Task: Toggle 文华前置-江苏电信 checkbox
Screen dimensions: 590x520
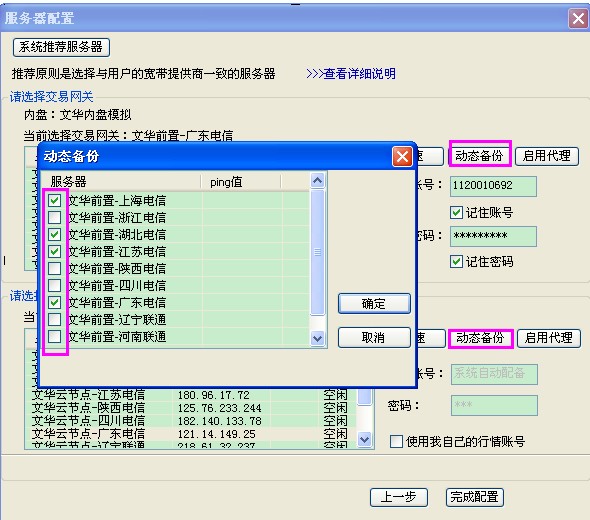Action: coord(55,251)
